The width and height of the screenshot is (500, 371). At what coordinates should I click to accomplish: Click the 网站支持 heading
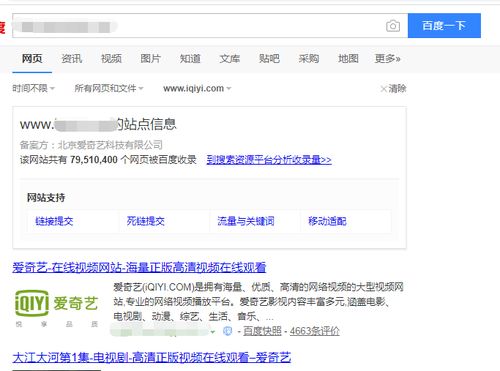[46, 198]
